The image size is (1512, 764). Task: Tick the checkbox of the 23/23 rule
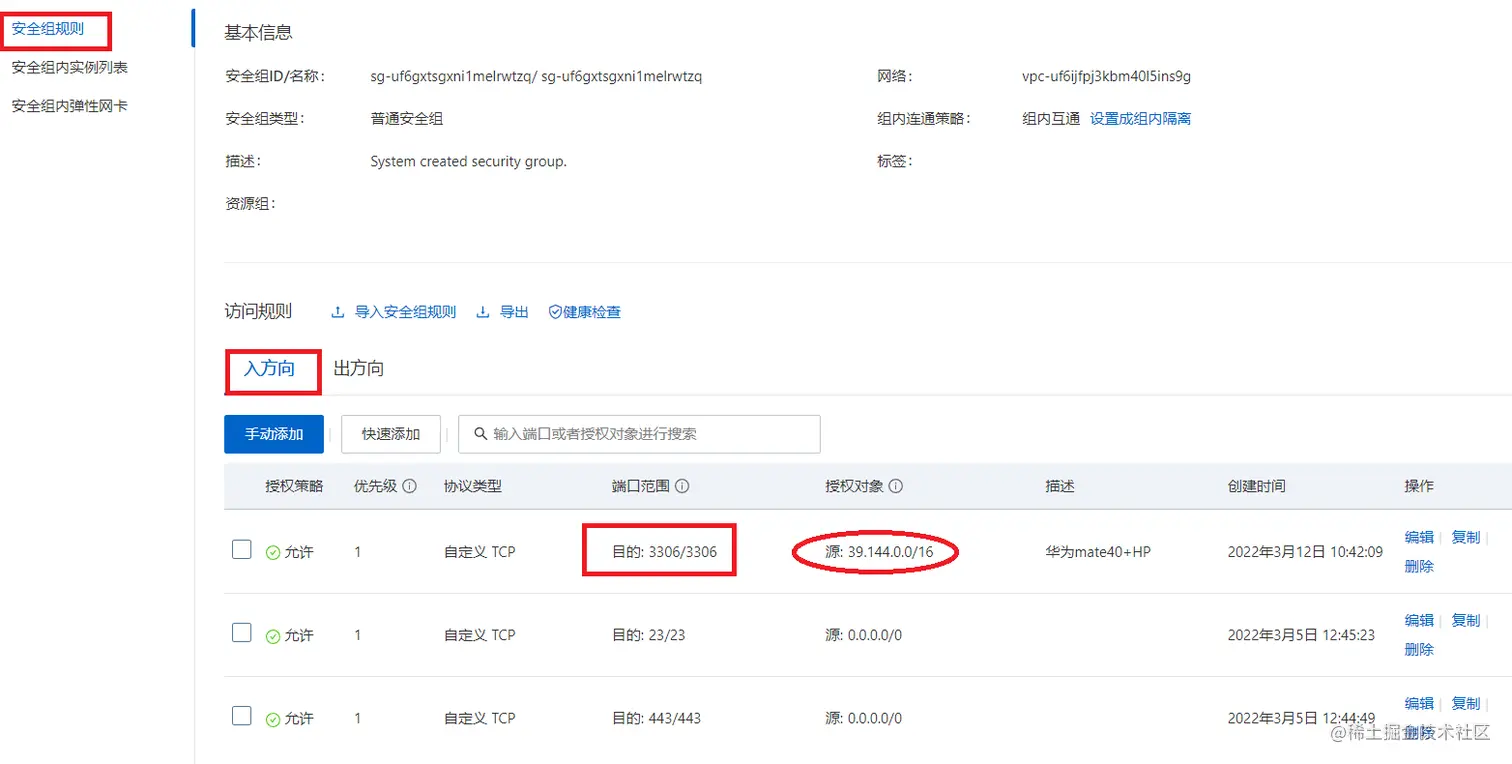click(x=241, y=632)
